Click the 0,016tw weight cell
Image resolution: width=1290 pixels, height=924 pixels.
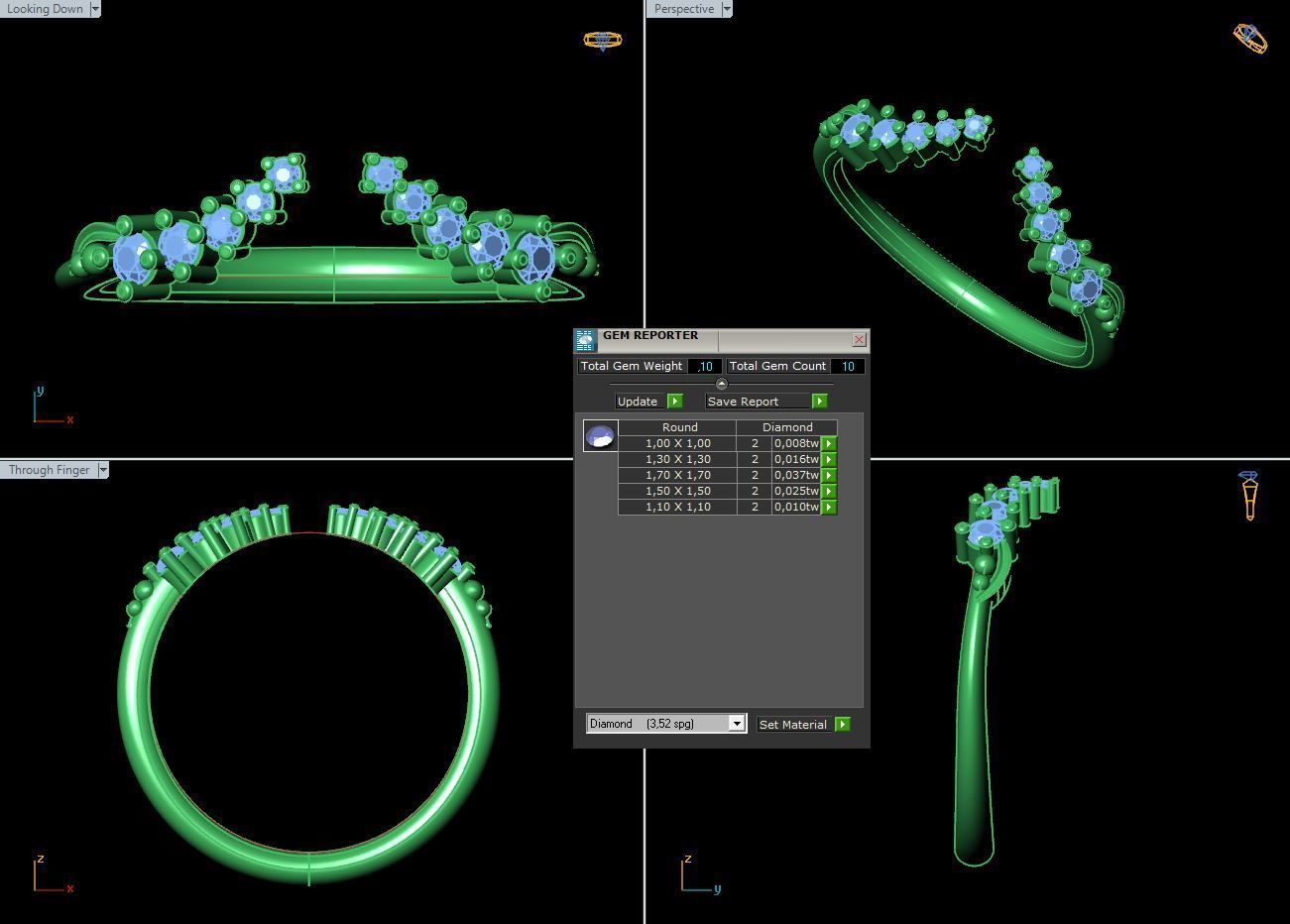(x=796, y=460)
